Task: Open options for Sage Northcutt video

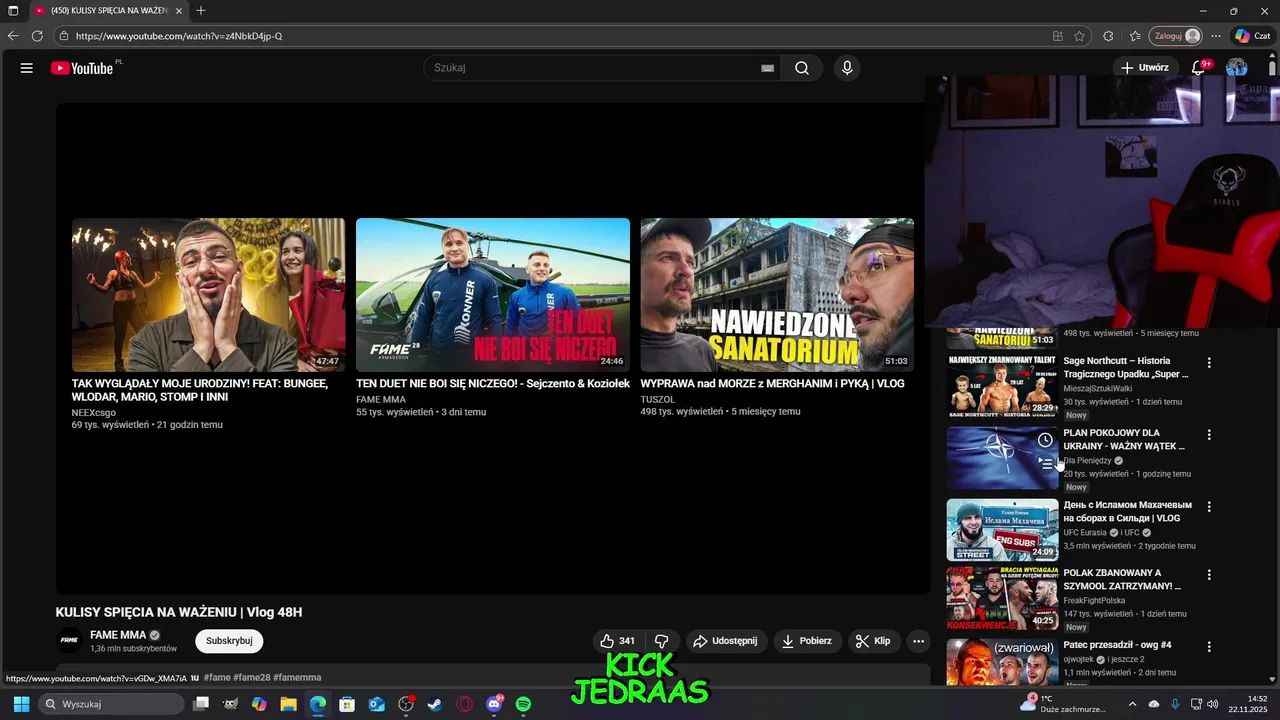Action: point(1209,363)
